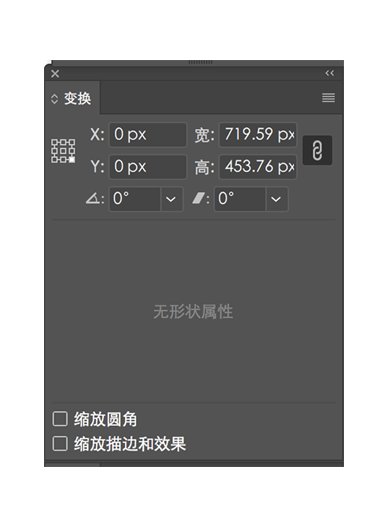388x527 pixels.
Task: Click the Y position input field
Action: pyautogui.click(x=148, y=167)
